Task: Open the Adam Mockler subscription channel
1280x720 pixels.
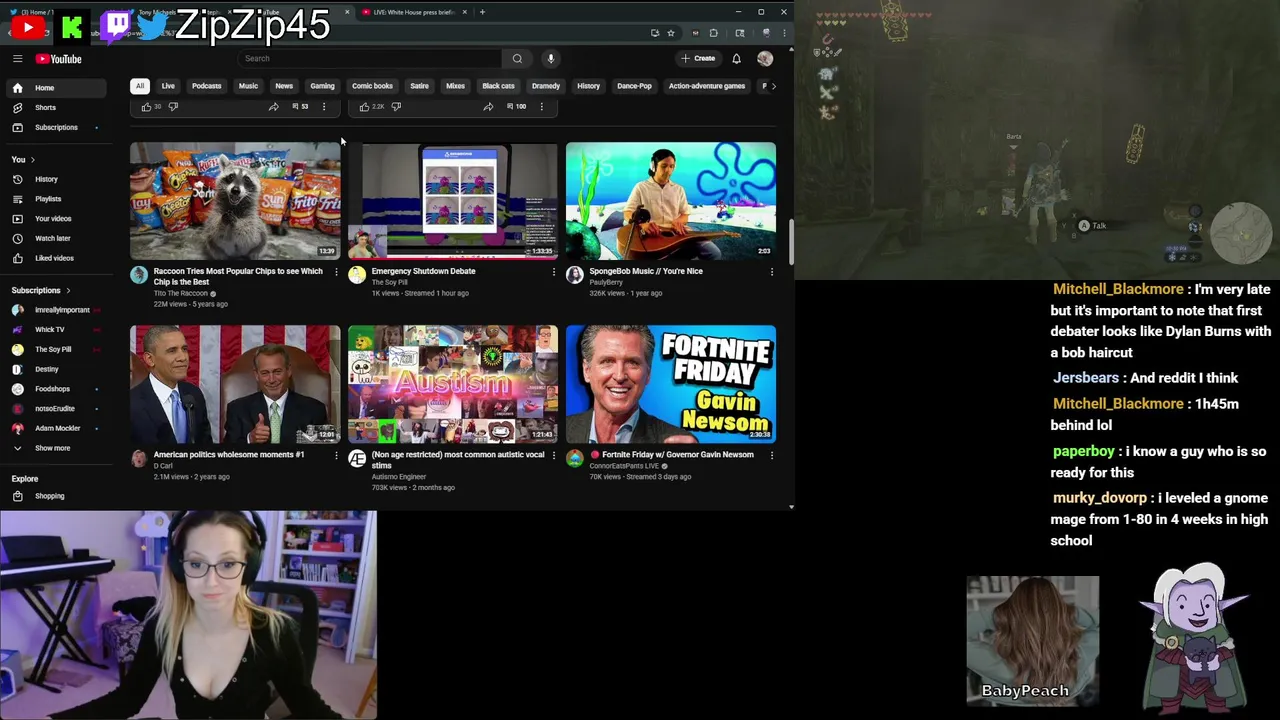Action: coord(57,428)
